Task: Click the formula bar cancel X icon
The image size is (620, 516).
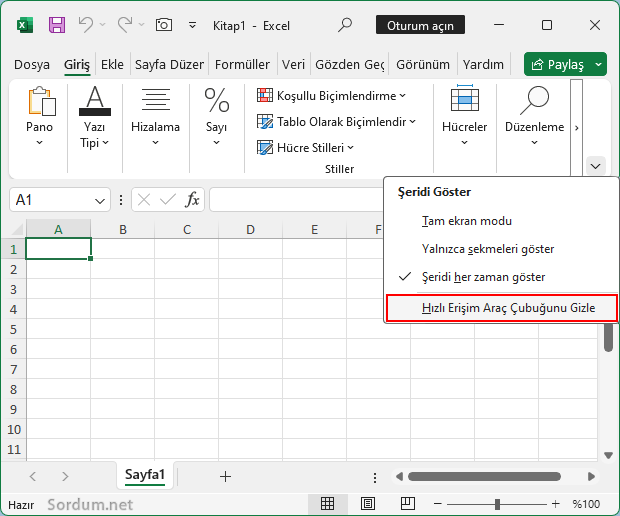Action: [144, 200]
